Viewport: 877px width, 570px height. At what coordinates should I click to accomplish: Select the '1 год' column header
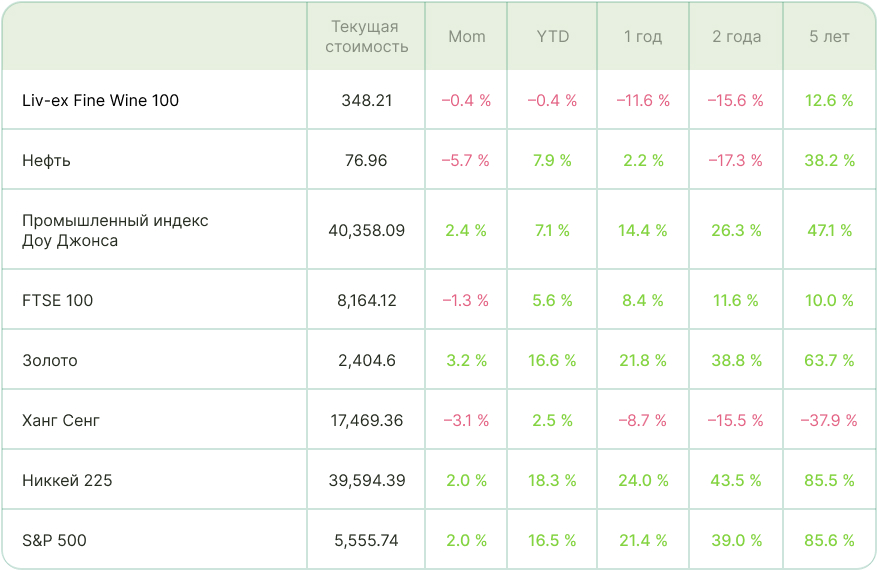click(642, 37)
